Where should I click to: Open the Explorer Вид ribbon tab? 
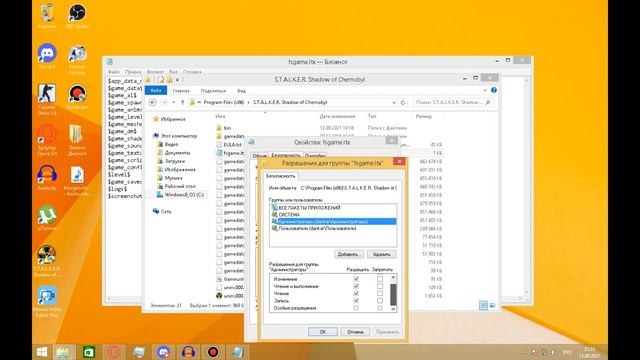(241, 91)
